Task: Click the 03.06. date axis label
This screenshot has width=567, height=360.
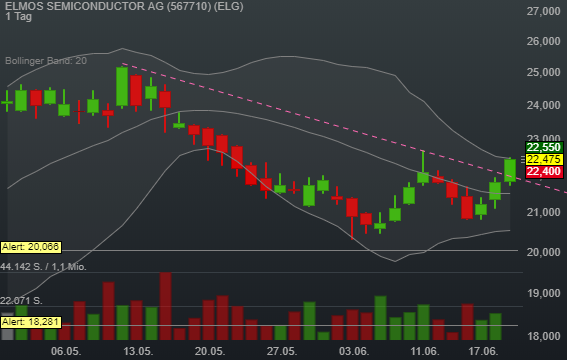Action: pos(354,351)
